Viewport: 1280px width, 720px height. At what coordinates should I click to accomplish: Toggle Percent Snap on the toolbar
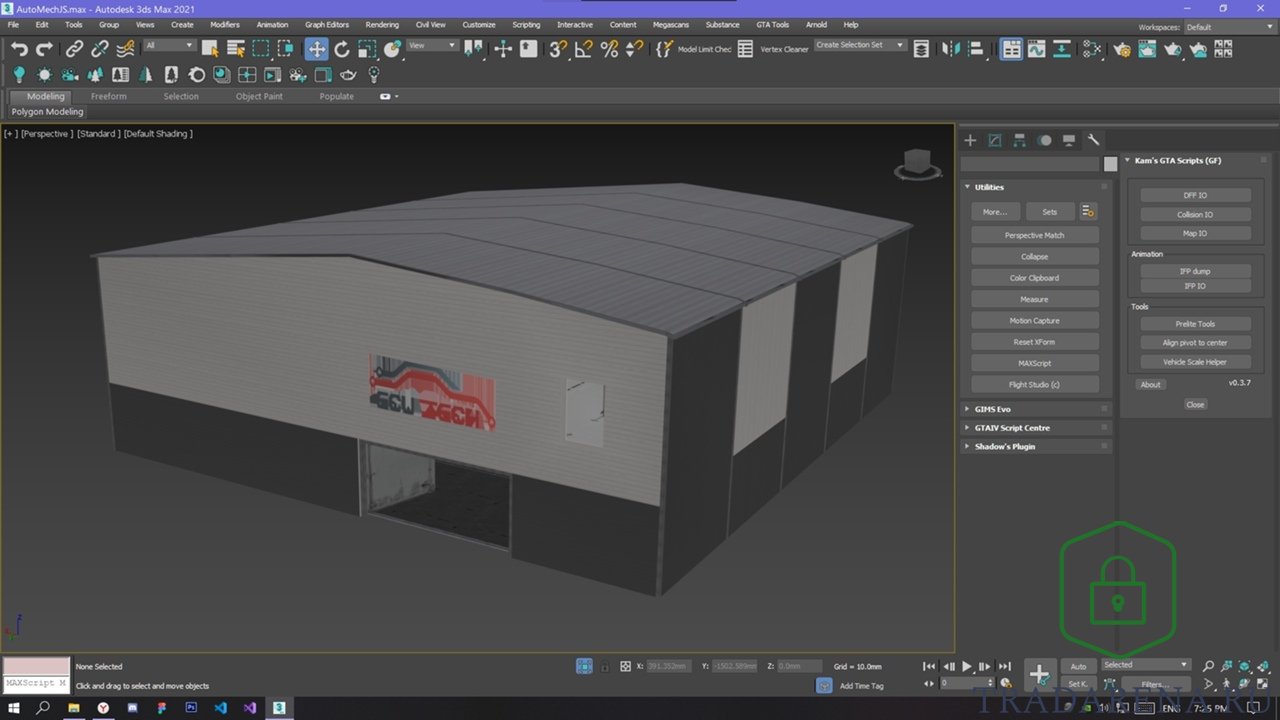609,49
